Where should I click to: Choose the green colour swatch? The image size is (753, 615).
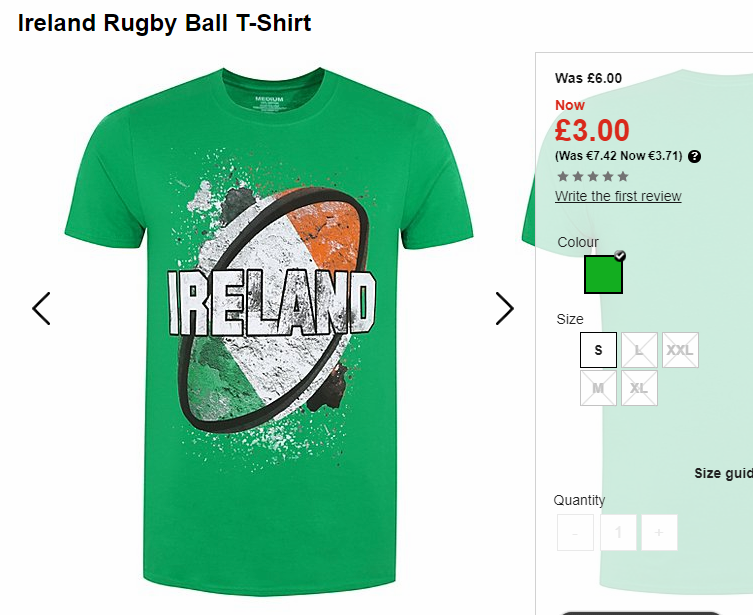click(x=603, y=274)
